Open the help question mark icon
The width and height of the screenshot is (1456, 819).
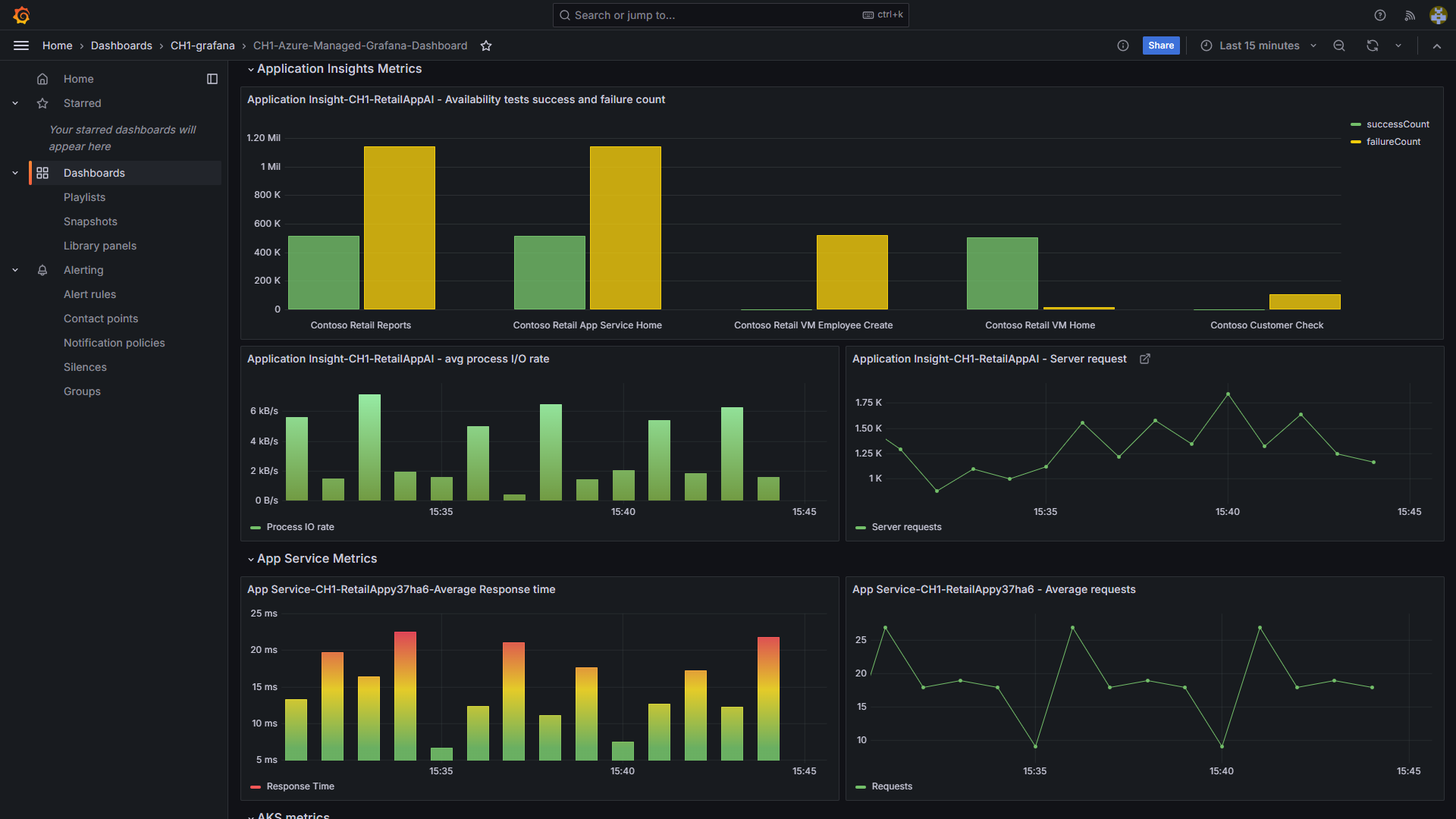[x=1379, y=15]
